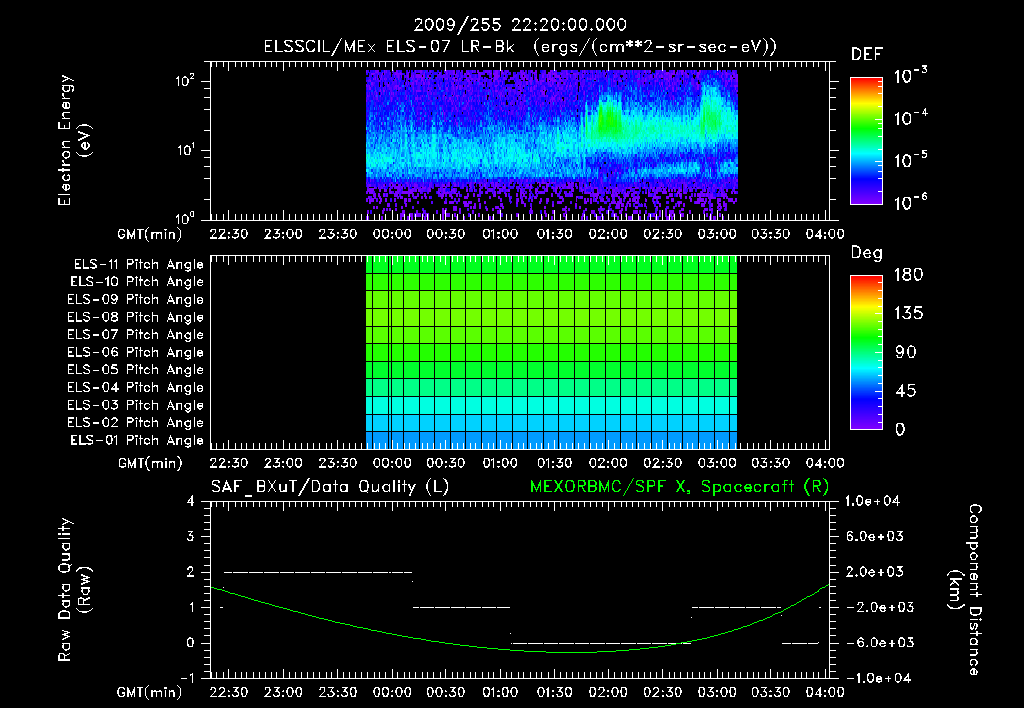Screen dimensions: 1024x708
Task: Click the 03:30 time label under pitch angle panel
Action: tap(771, 463)
